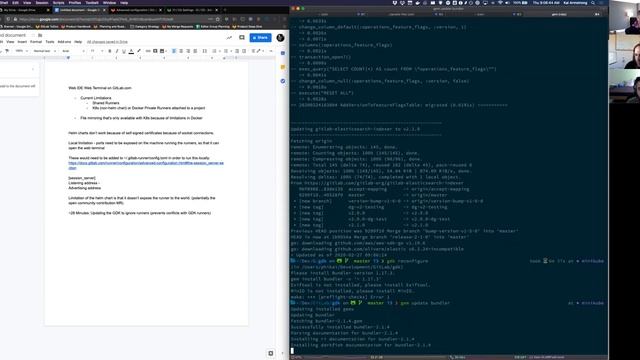The width and height of the screenshot is (640, 360).
Task: Click the blue Share button
Action: point(260,38)
